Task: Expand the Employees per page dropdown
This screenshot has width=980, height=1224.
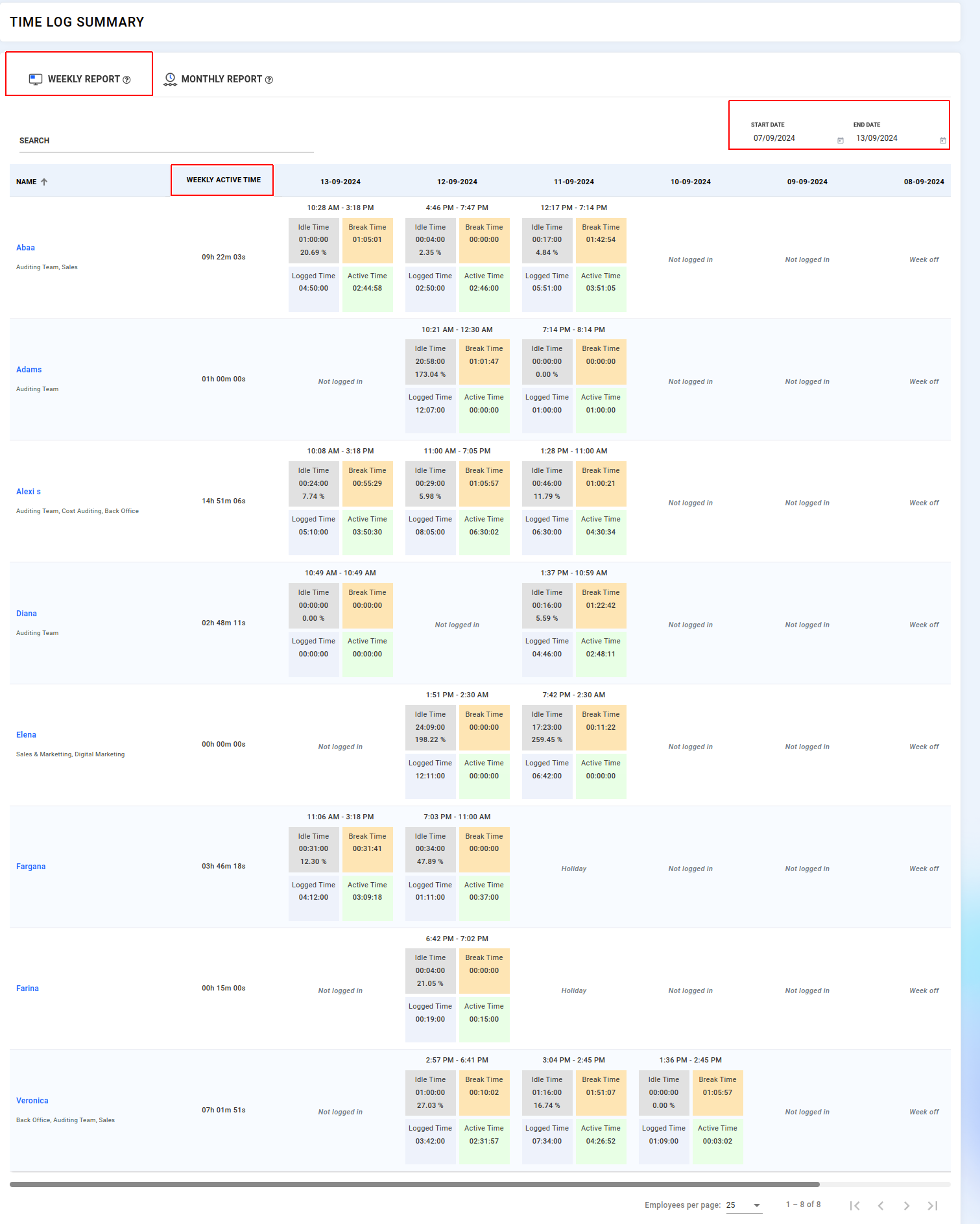Action: coord(756,1205)
